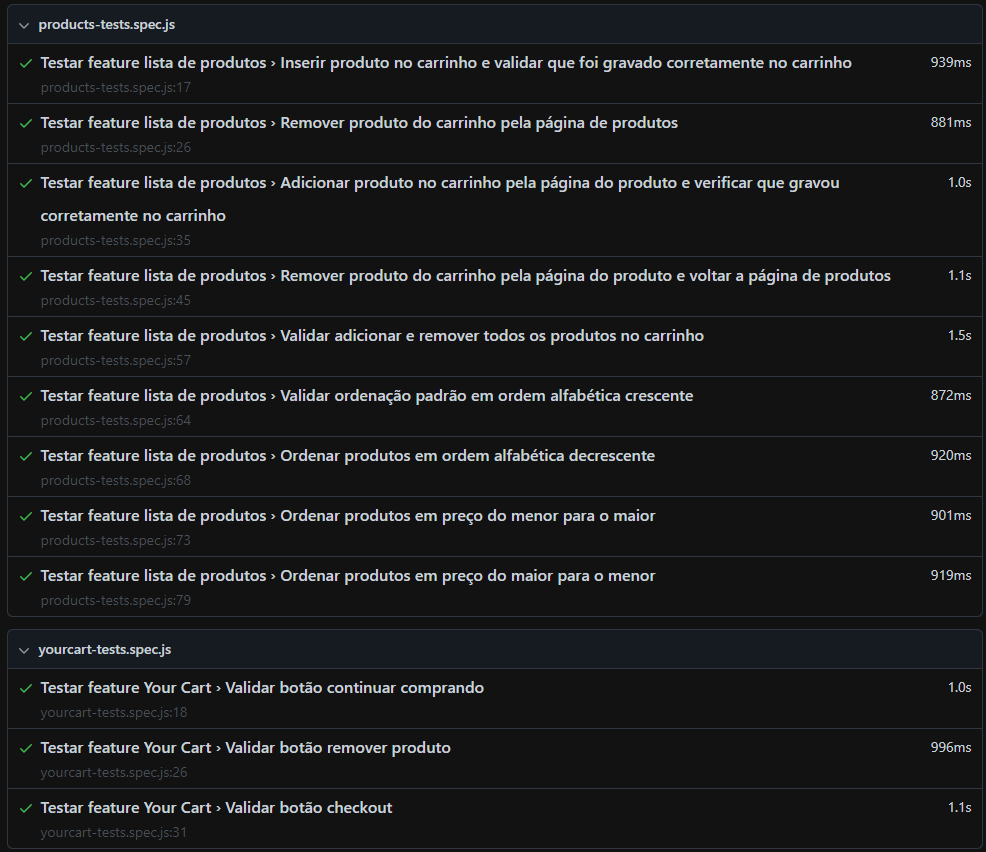Click checkmark beside 'ordem alfabética decrescente' test
Screen dimensions: 986x852
pyautogui.click(x=26, y=456)
